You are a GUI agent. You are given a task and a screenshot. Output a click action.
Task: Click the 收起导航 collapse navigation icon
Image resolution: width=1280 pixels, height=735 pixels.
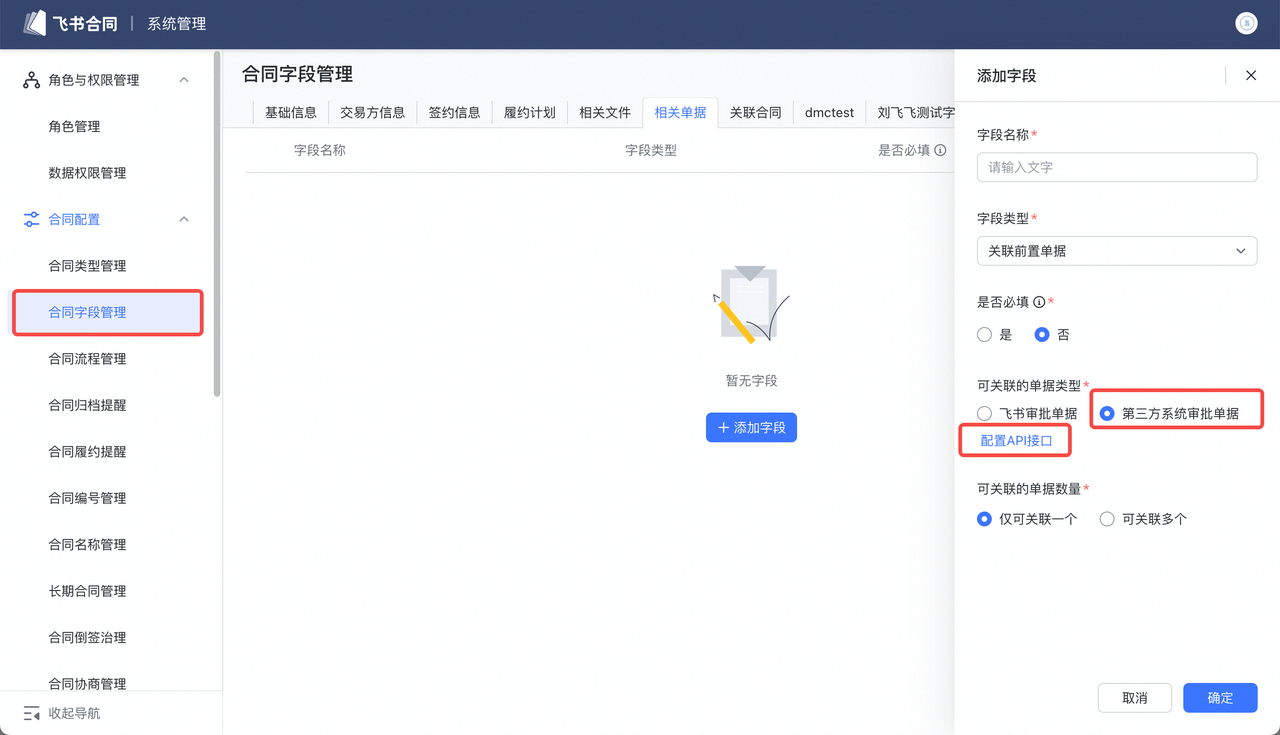(x=31, y=713)
